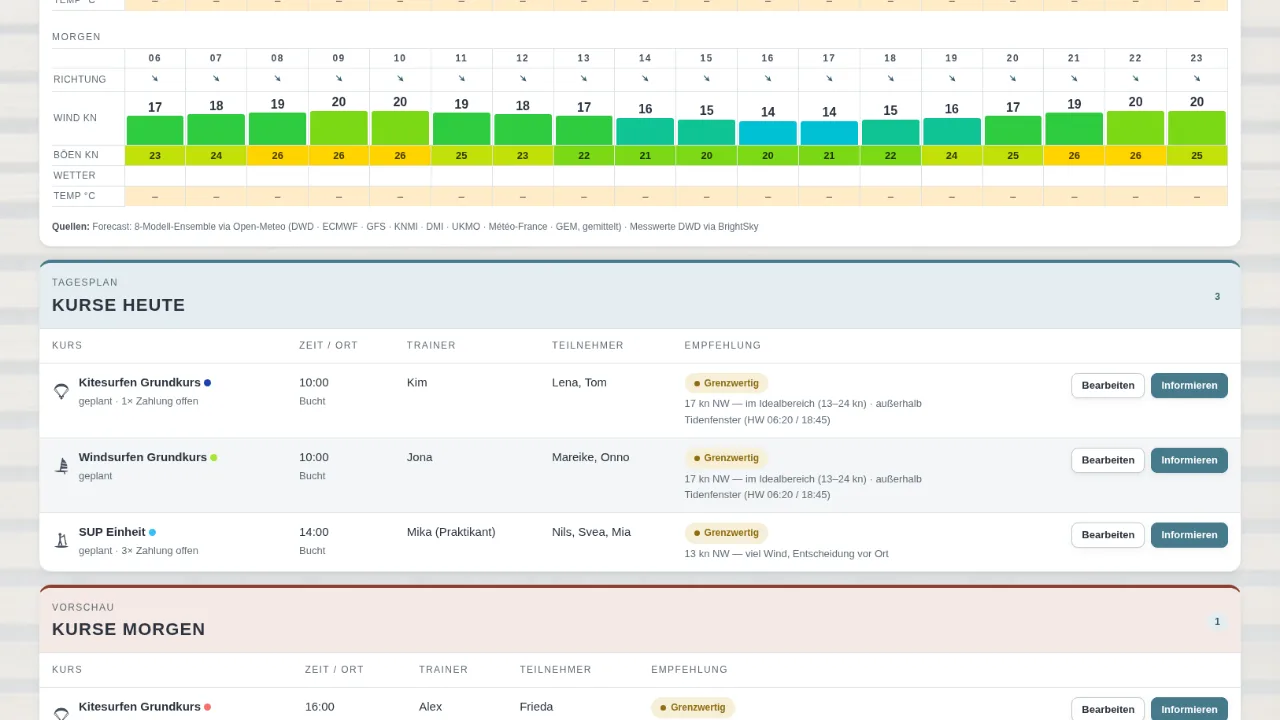Click the wind direction arrow for hour 16
The width and height of the screenshot is (1280, 720).
[x=768, y=78]
